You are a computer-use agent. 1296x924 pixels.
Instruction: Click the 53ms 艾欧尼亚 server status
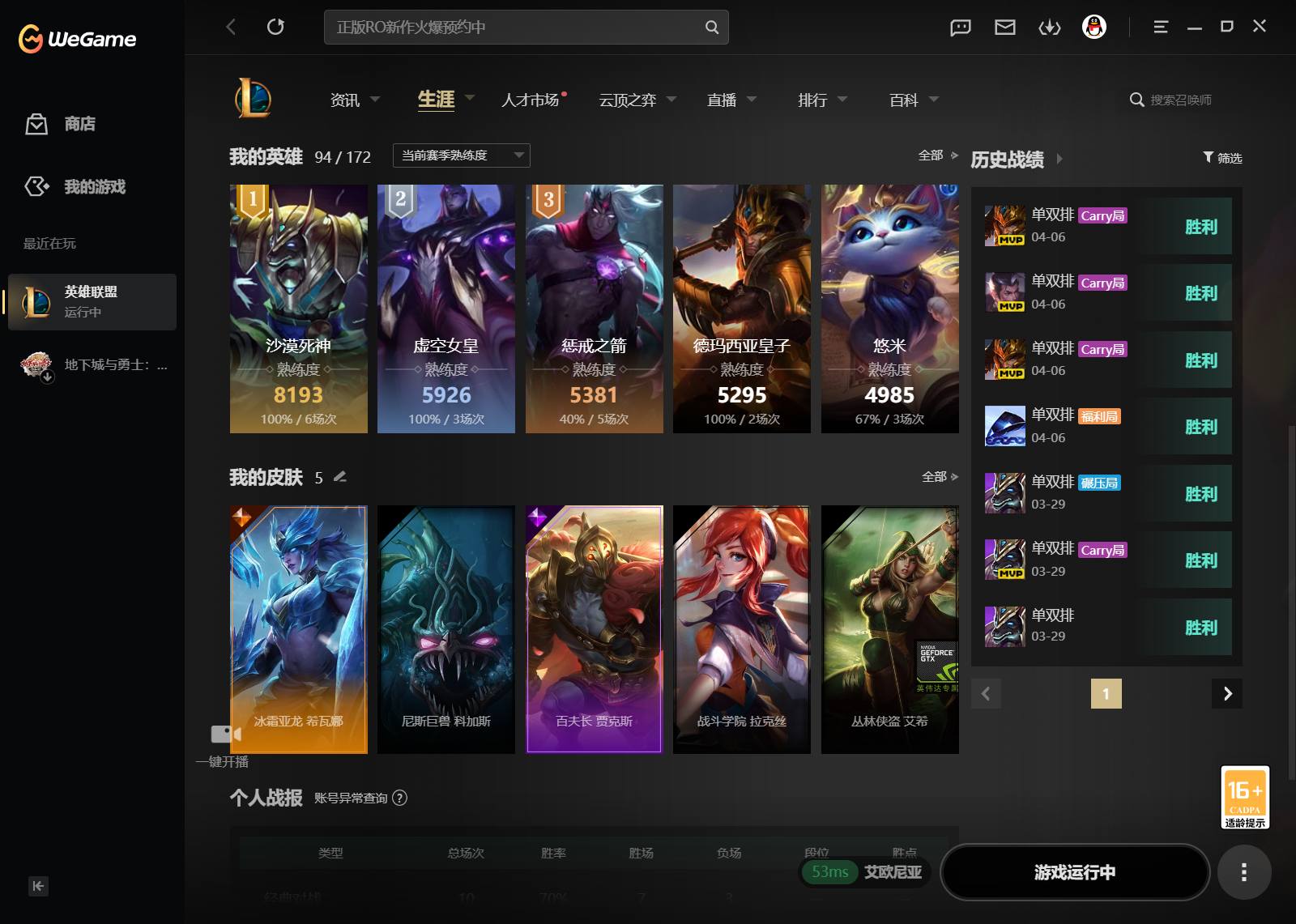point(865,872)
